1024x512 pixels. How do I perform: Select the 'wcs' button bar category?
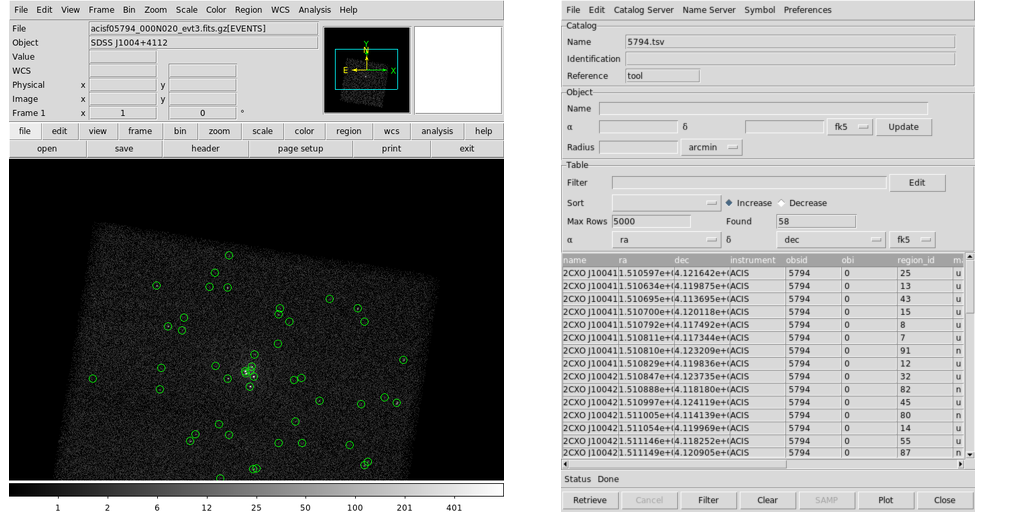pos(391,131)
